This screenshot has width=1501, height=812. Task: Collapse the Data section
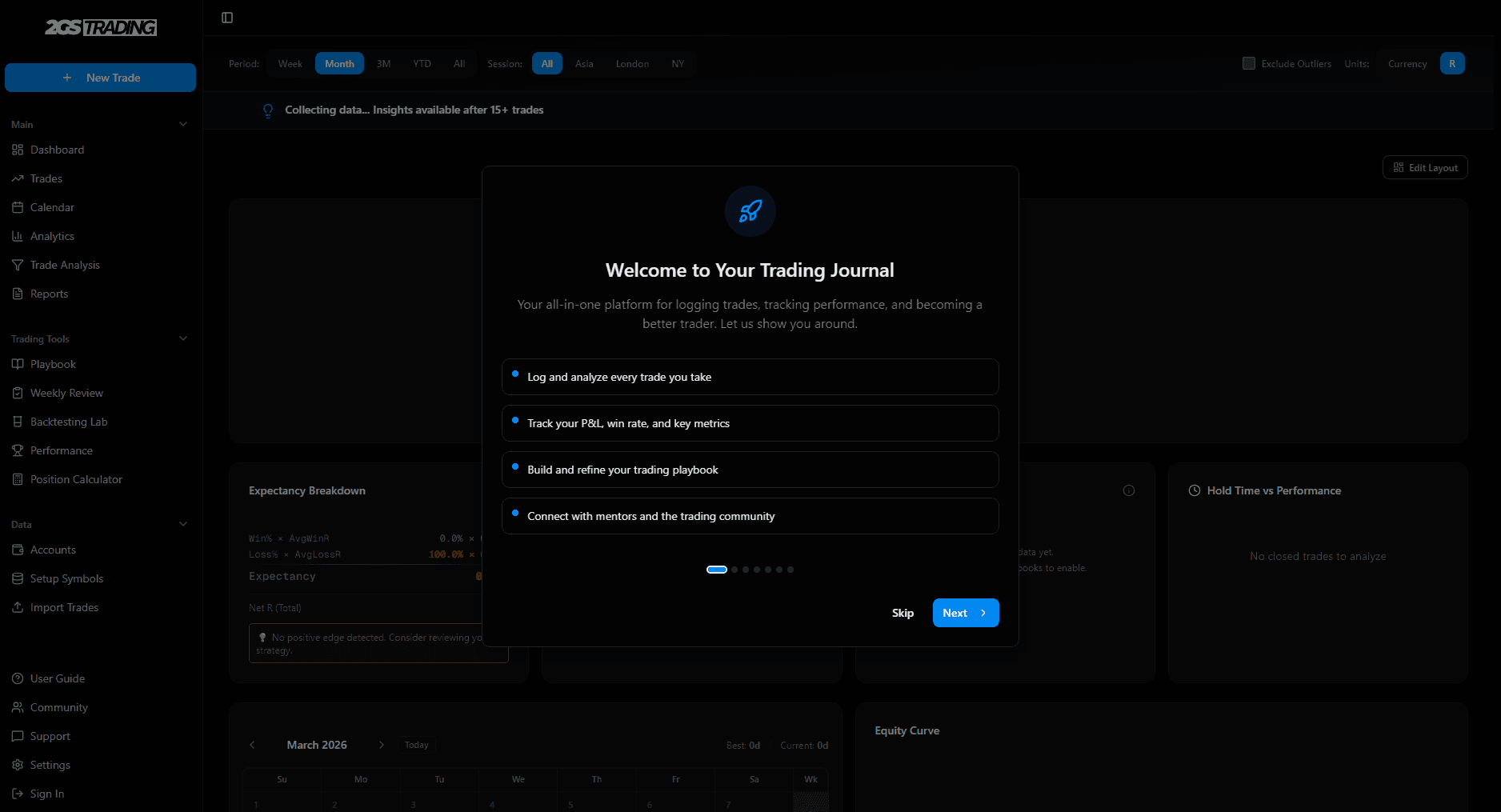click(183, 524)
